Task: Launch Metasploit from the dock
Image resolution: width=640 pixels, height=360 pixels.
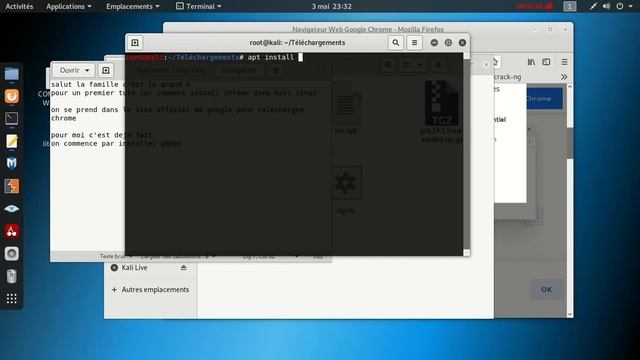Action: pos(11,163)
